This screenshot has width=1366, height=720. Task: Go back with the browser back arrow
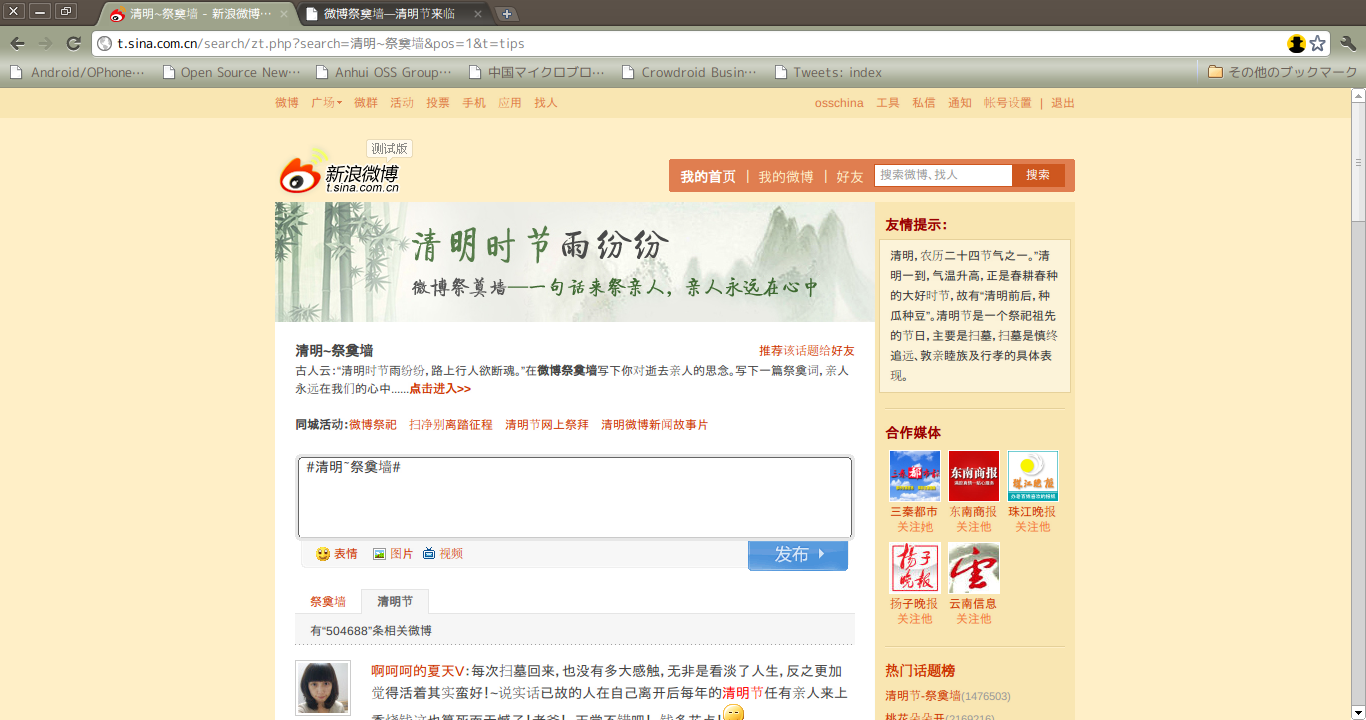click(17, 43)
